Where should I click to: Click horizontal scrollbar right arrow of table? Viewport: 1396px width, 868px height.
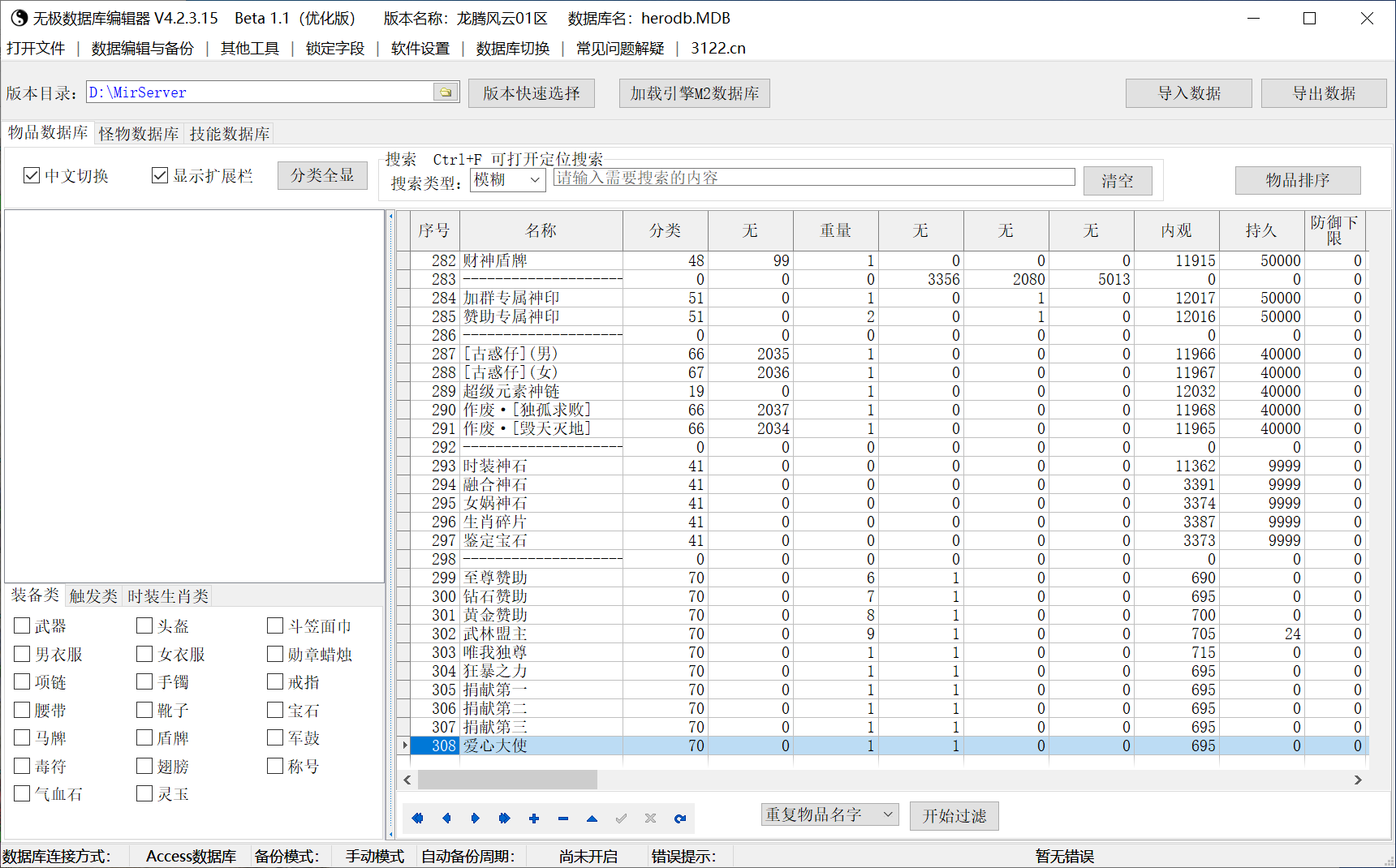click(x=1358, y=780)
